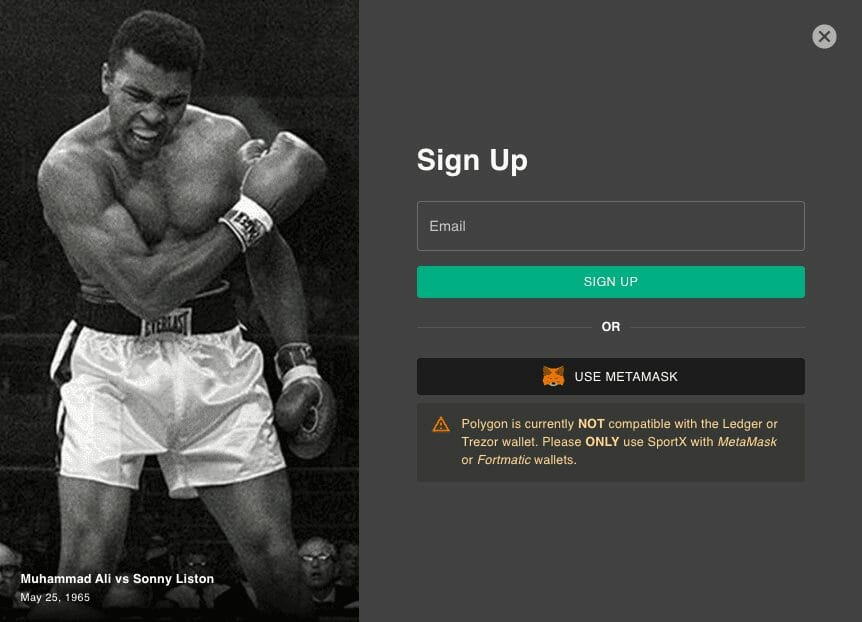Click the Everlast belt logo in the photo
Viewport: 862px width, 622px height.
pos(167,322)
